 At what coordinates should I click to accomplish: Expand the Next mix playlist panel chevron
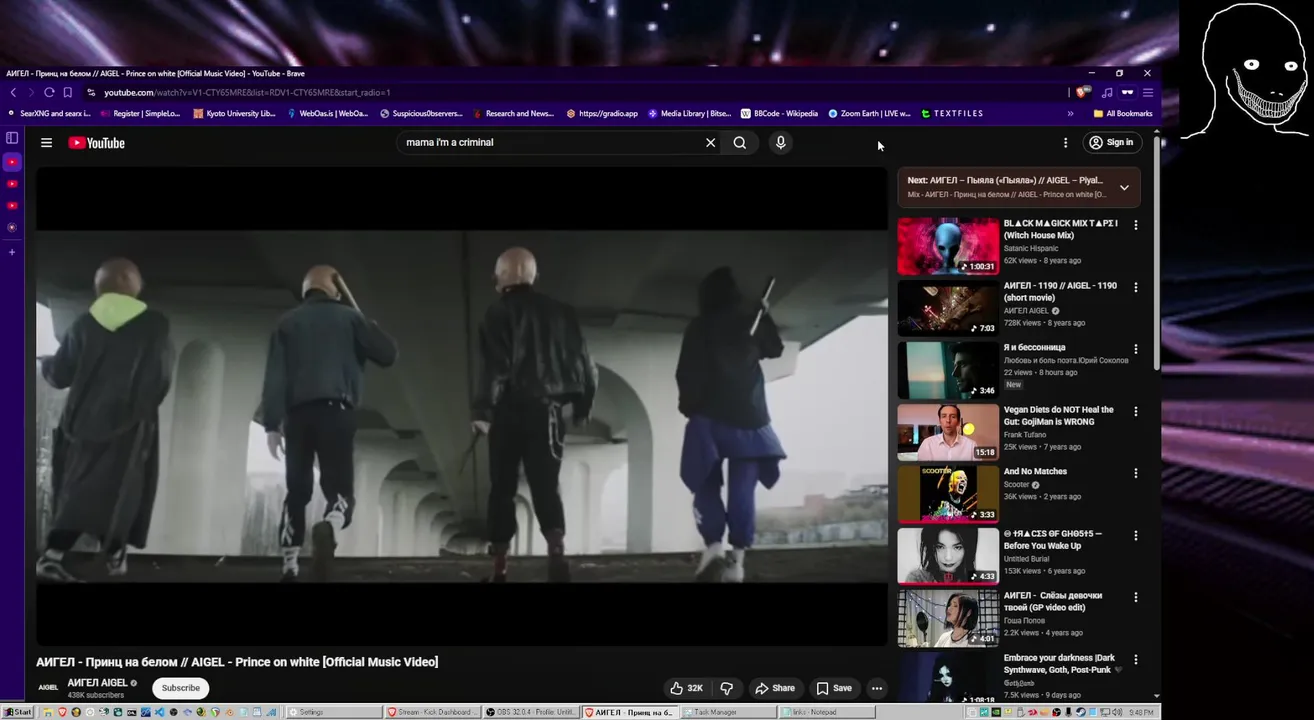[x=1124, y=187]
